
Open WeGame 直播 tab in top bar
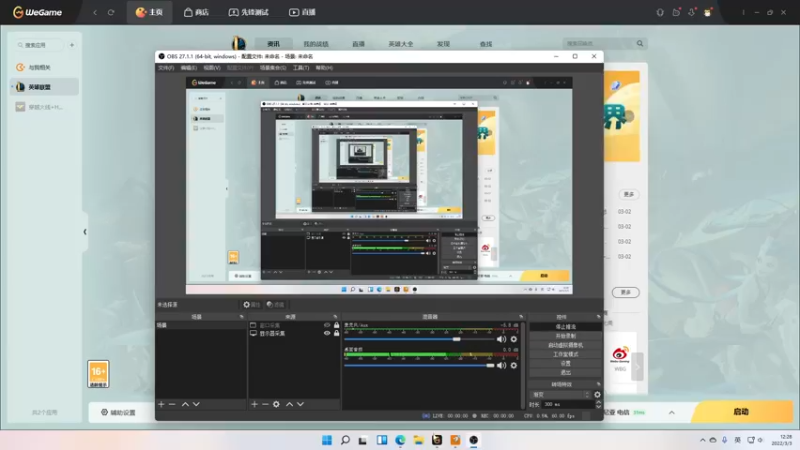click(303, 12)
